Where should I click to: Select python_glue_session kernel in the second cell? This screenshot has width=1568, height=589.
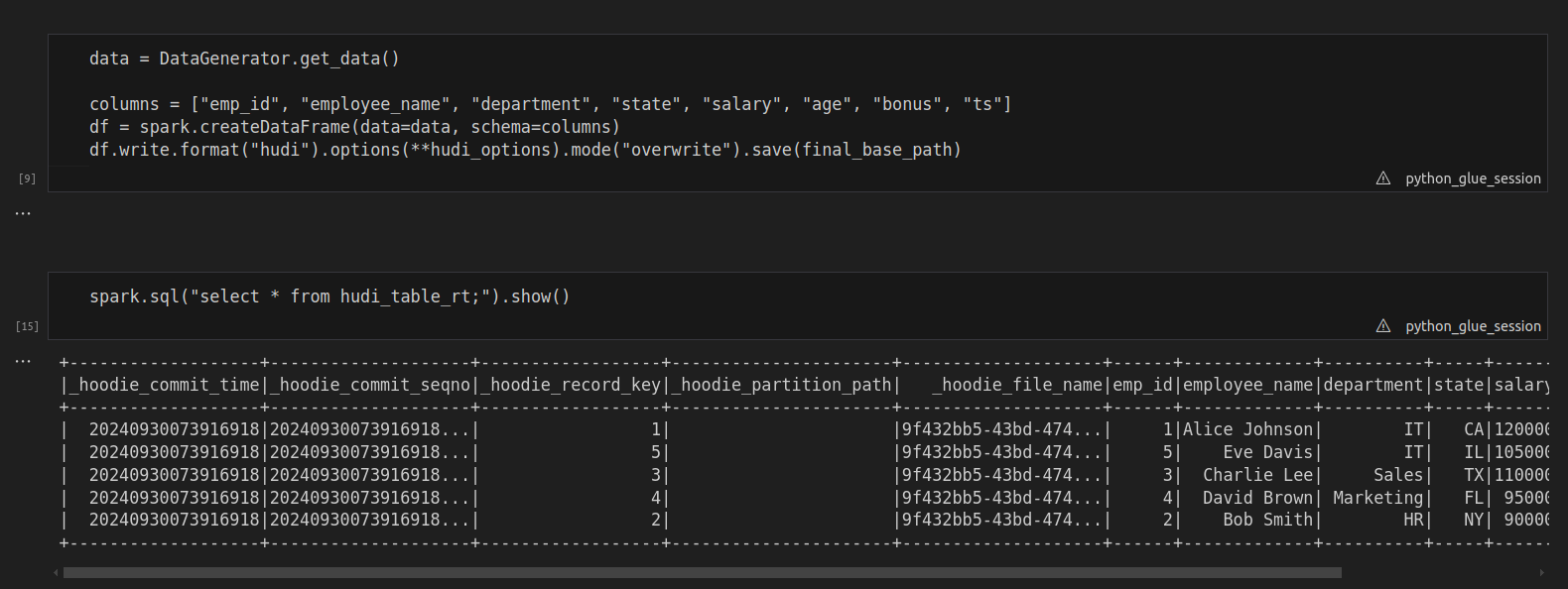pyautogui.click(x=1473, y=326)
